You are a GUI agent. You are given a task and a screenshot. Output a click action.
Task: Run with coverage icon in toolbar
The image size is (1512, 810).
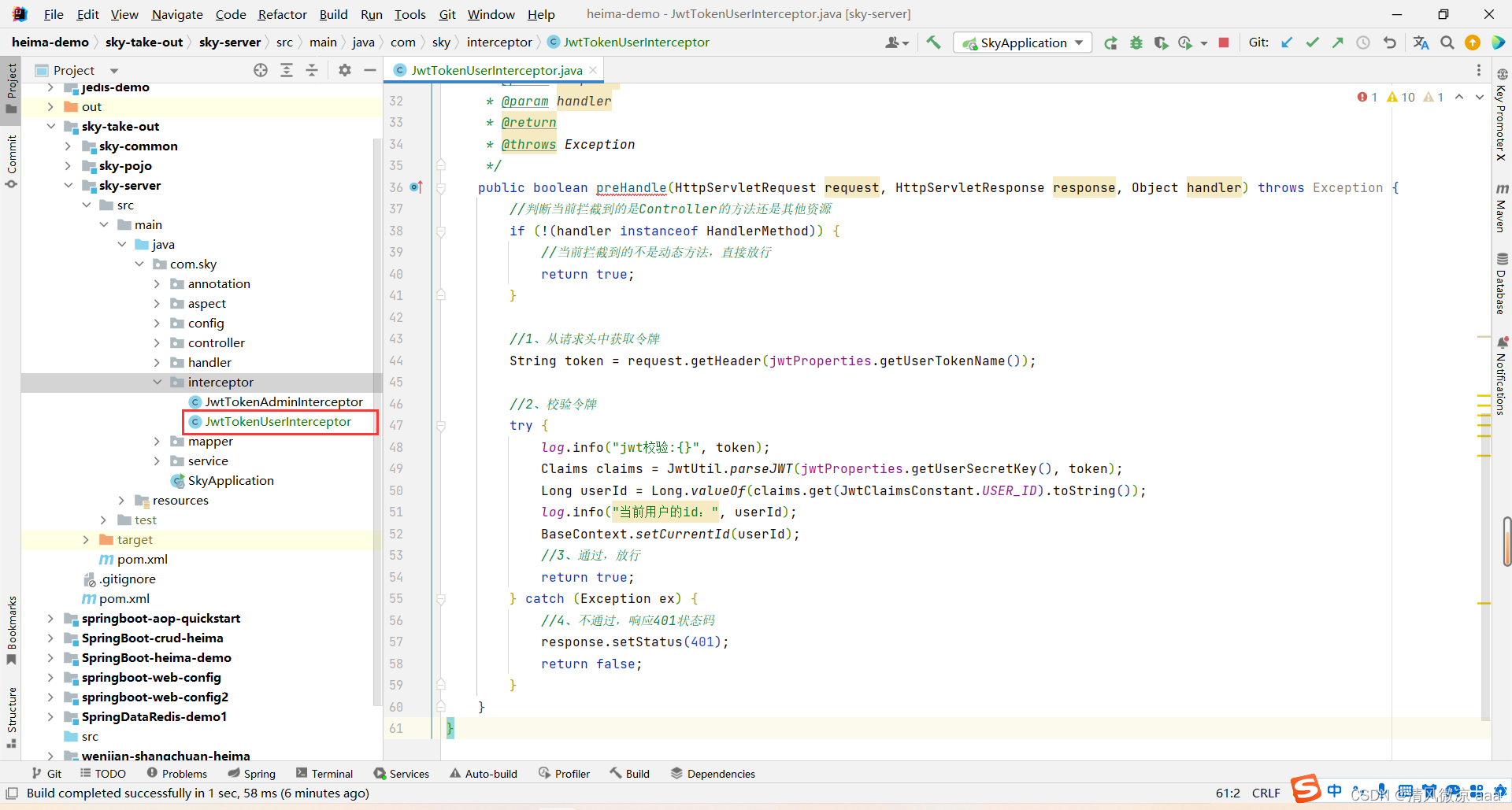coord(1161,43)
